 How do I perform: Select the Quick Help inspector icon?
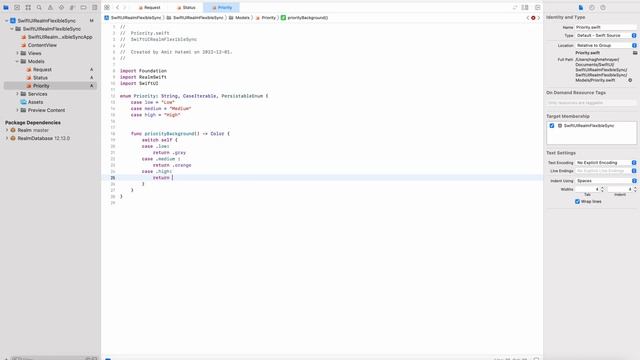point(603,7)
